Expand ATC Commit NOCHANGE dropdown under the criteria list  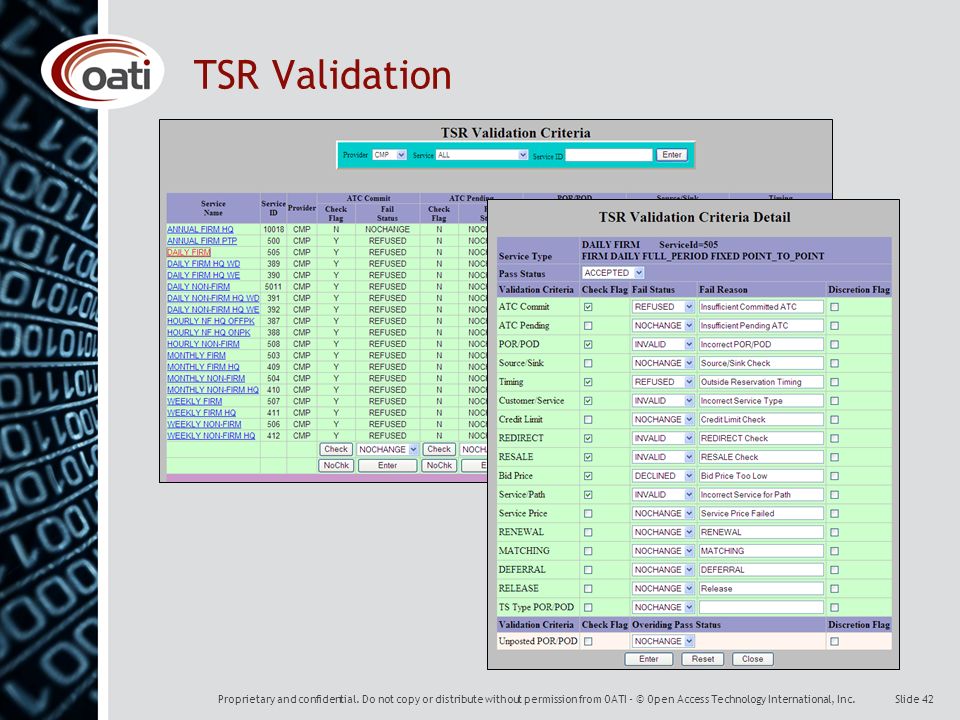click(388, 449)
